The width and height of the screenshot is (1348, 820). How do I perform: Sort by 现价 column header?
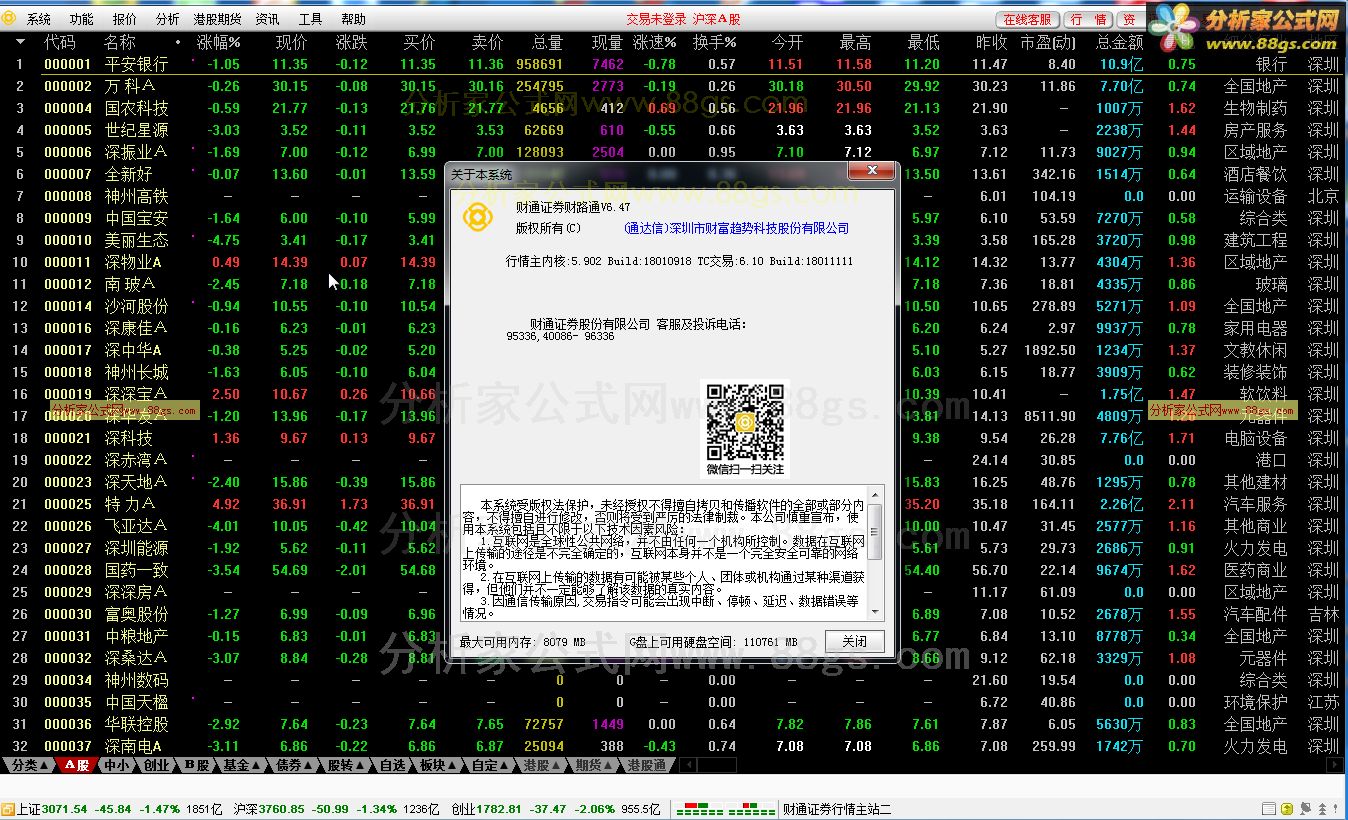pyautogui.click(x=291, y=42)
